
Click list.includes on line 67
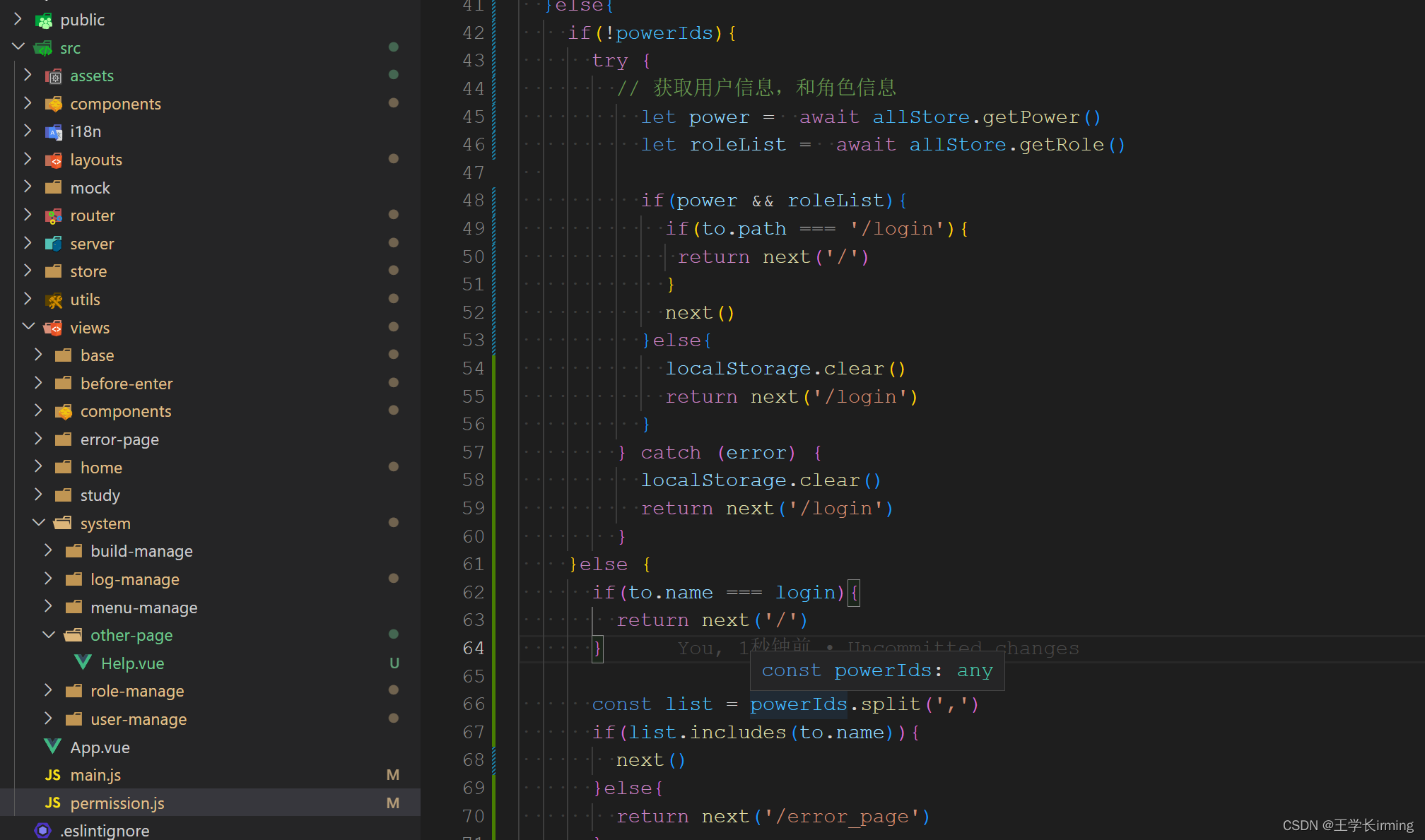coord(707,733)
